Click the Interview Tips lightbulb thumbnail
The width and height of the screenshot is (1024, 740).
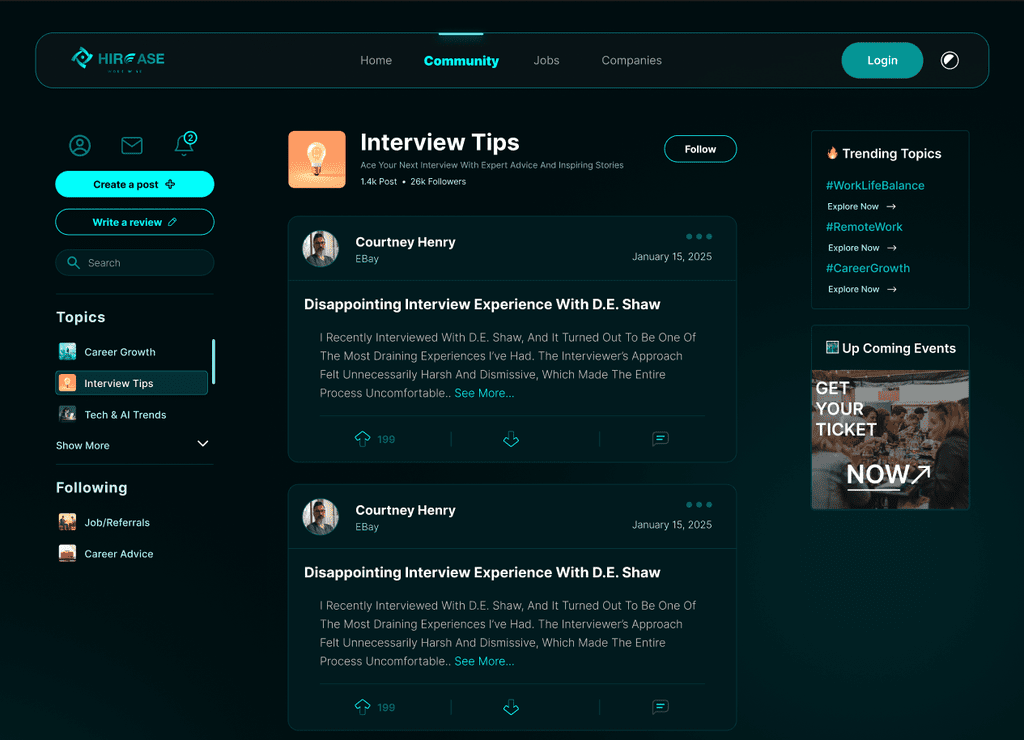point(317,159)
